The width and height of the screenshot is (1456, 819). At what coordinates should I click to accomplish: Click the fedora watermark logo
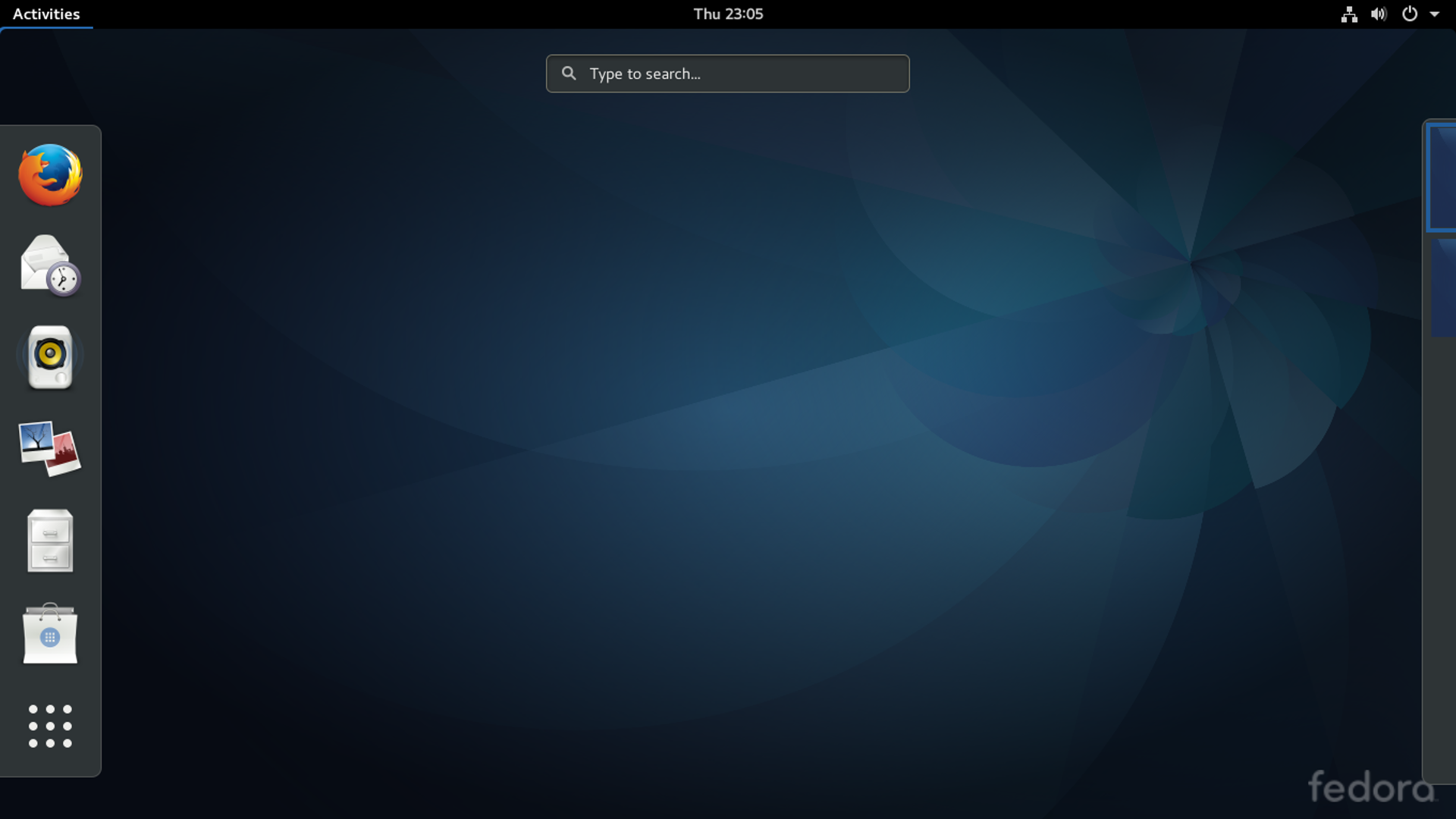(1371, 787)
